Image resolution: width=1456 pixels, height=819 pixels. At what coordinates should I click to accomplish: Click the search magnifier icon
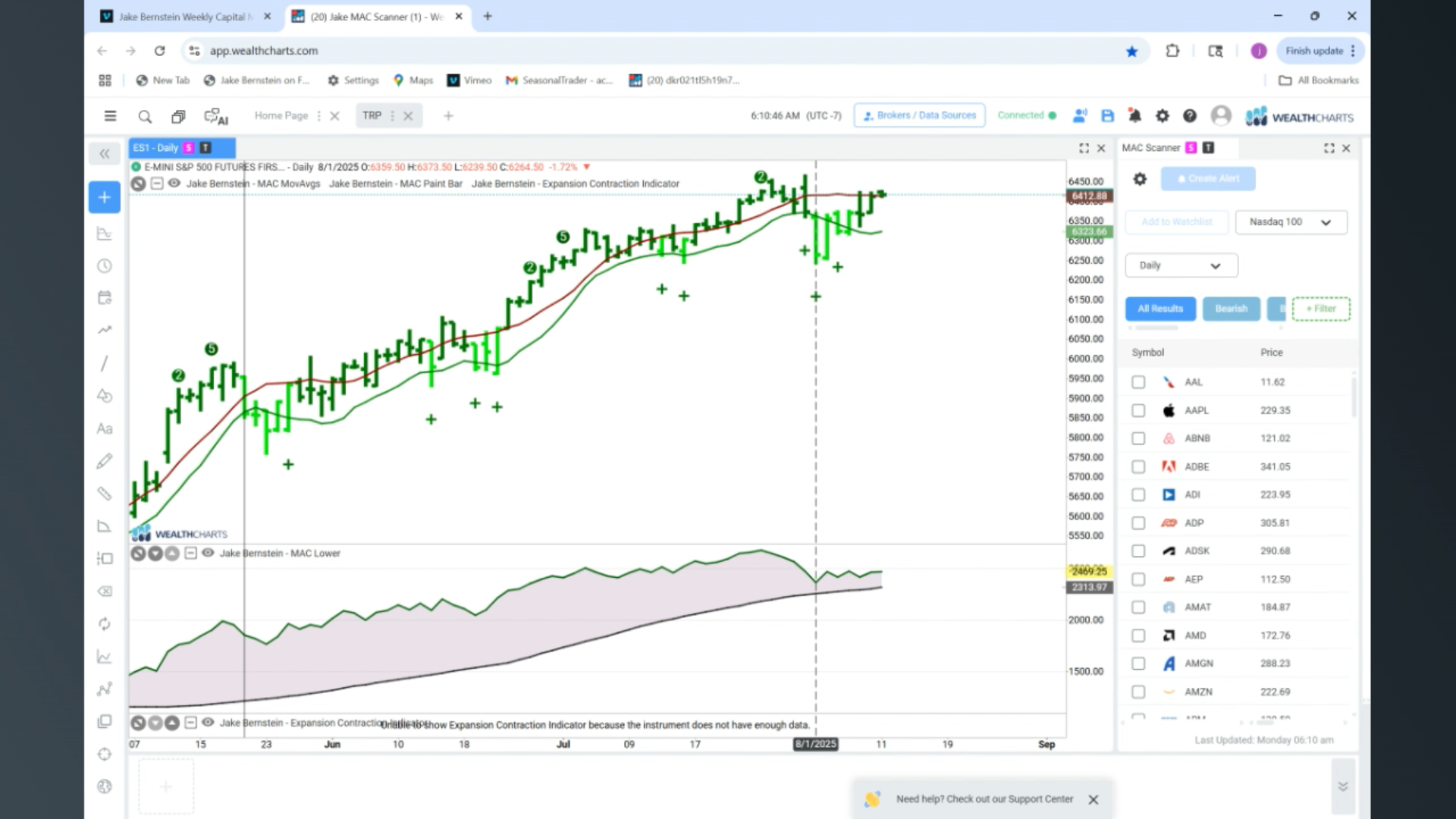[145, 116]
